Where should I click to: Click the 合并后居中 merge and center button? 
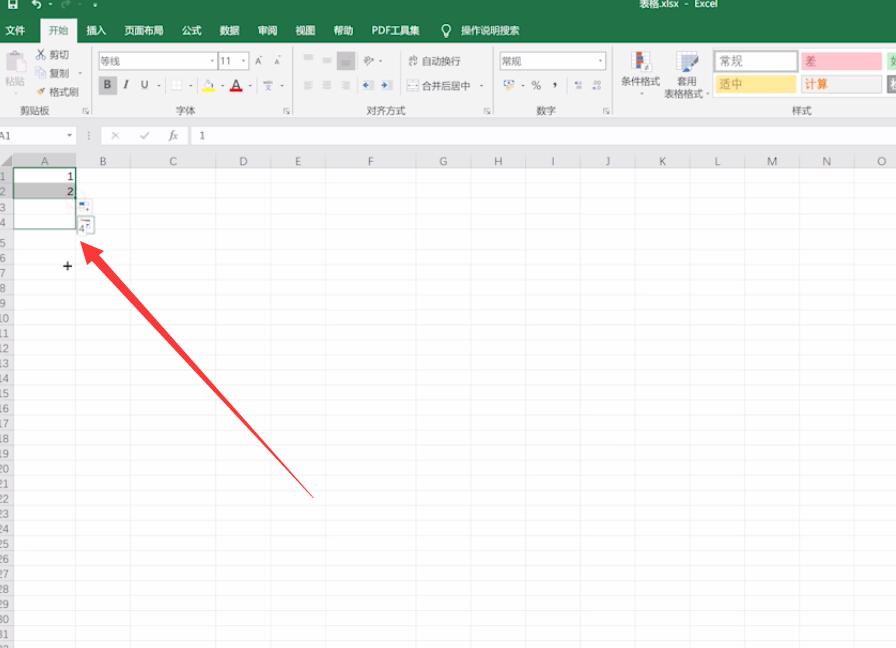[439, 86]
